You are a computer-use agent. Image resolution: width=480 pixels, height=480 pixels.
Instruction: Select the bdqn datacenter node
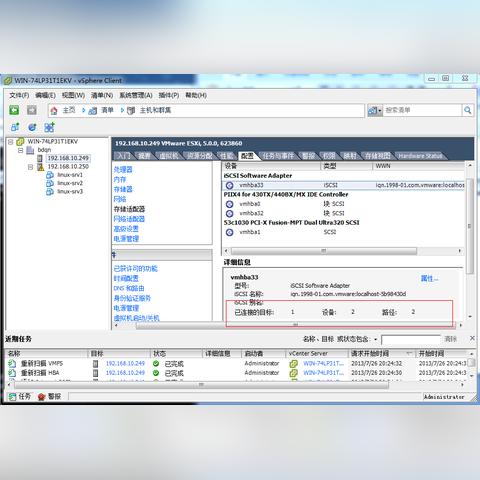44,150
